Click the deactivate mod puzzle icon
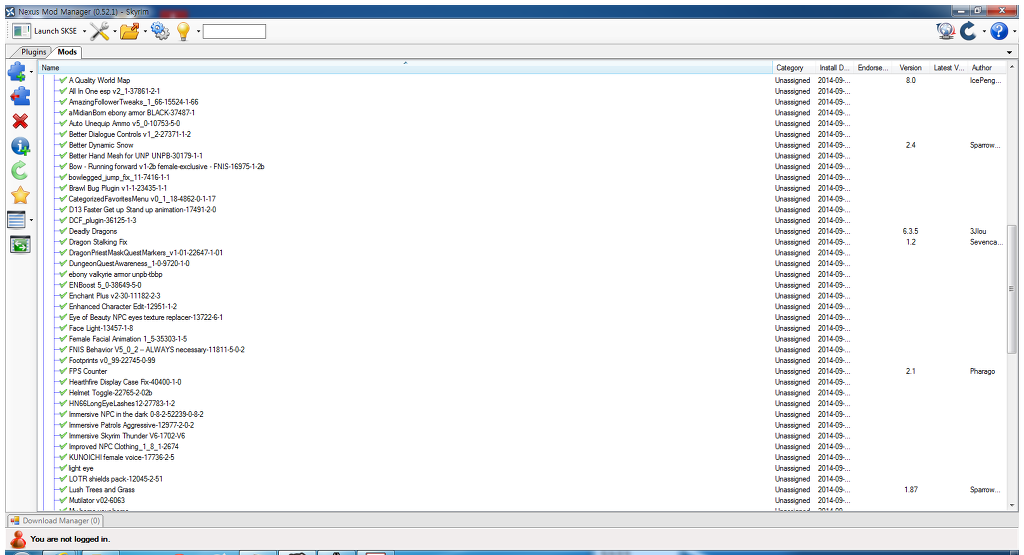 pos(20,96)
